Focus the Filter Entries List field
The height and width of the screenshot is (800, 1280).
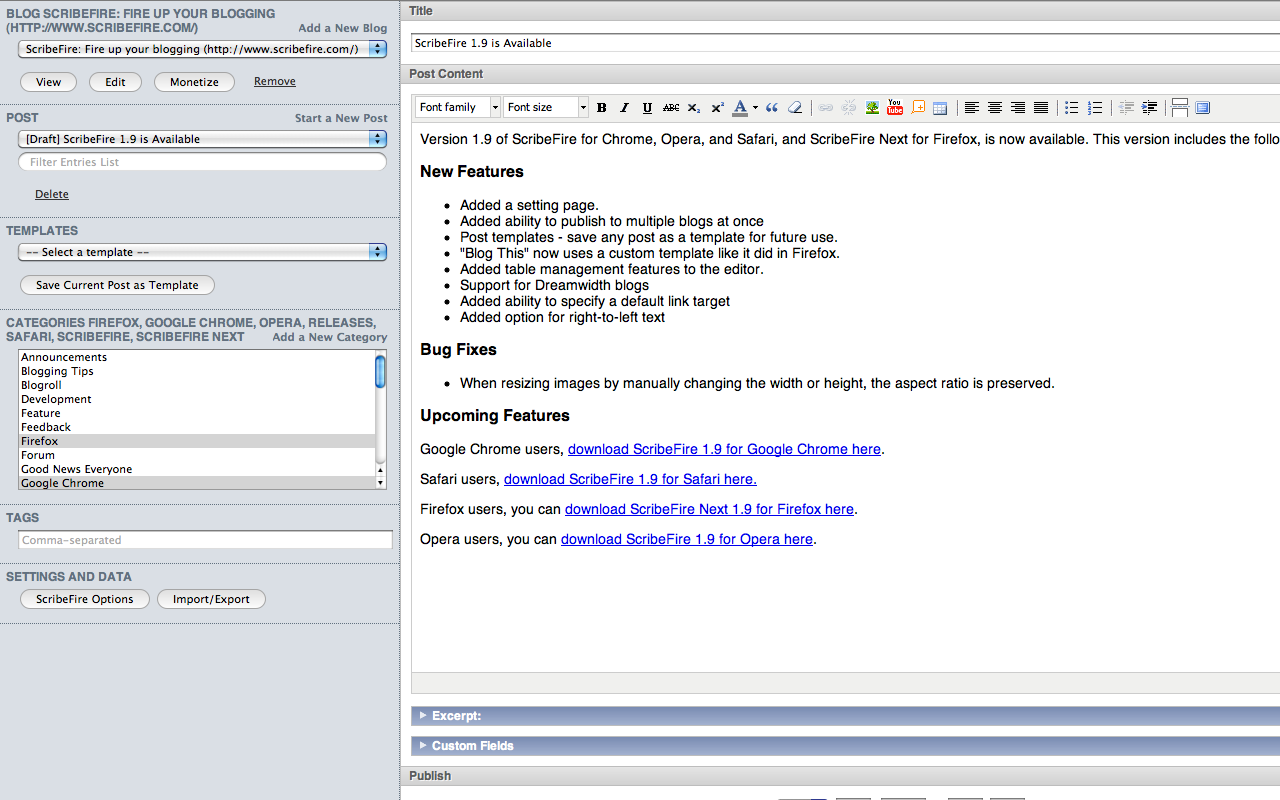click(203, 162)
